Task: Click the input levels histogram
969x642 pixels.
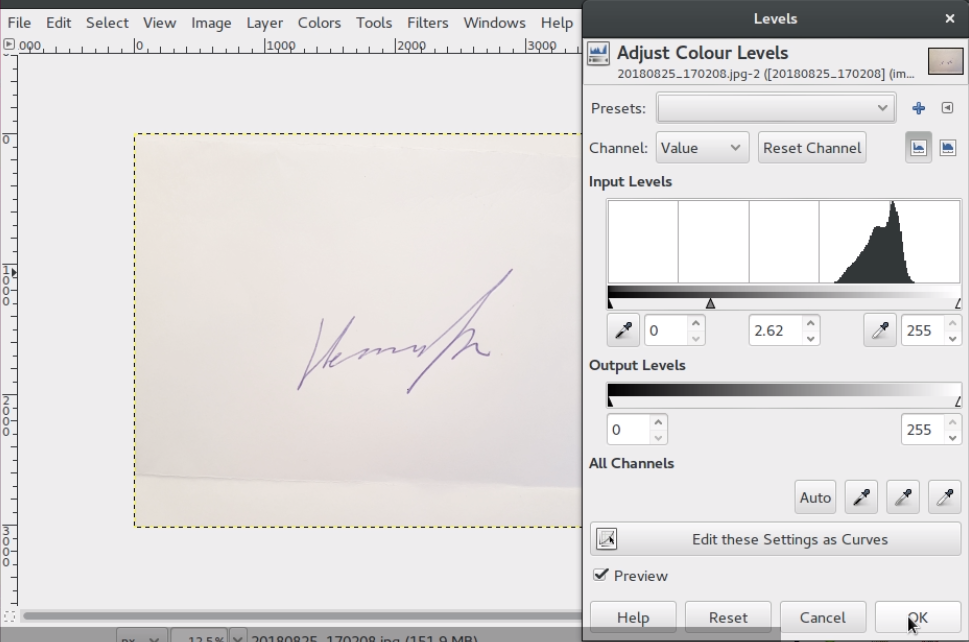Action: pyautogui.click(x=784, y=242)
